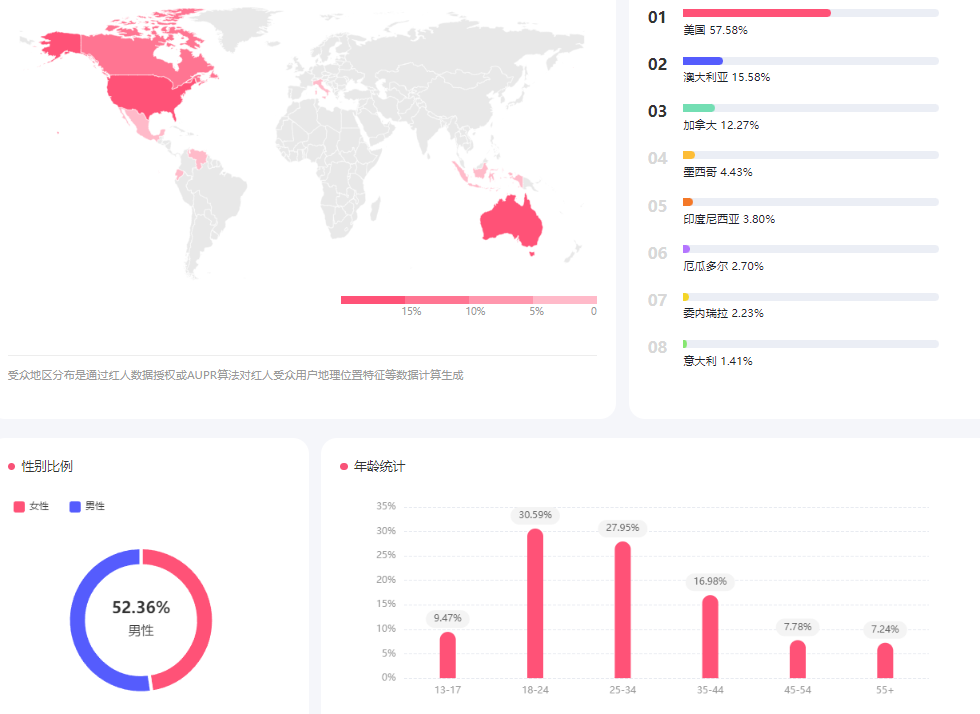Click the 55+ age bar

point(885,660)
